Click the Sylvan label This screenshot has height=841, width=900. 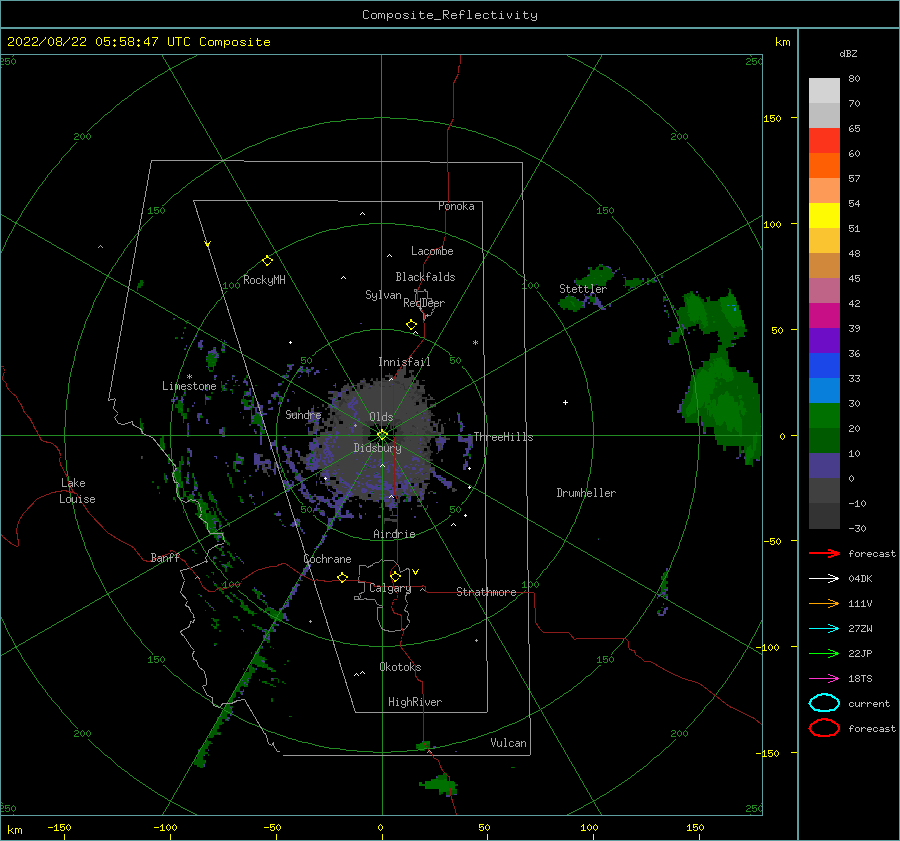click(x=383, y=295)
